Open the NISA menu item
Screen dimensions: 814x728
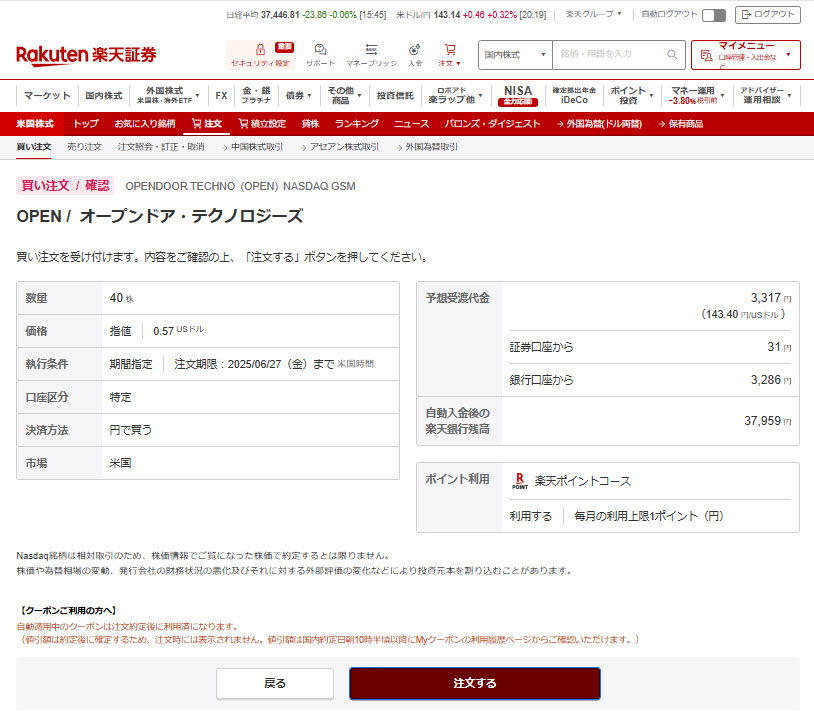coord(518,96)
